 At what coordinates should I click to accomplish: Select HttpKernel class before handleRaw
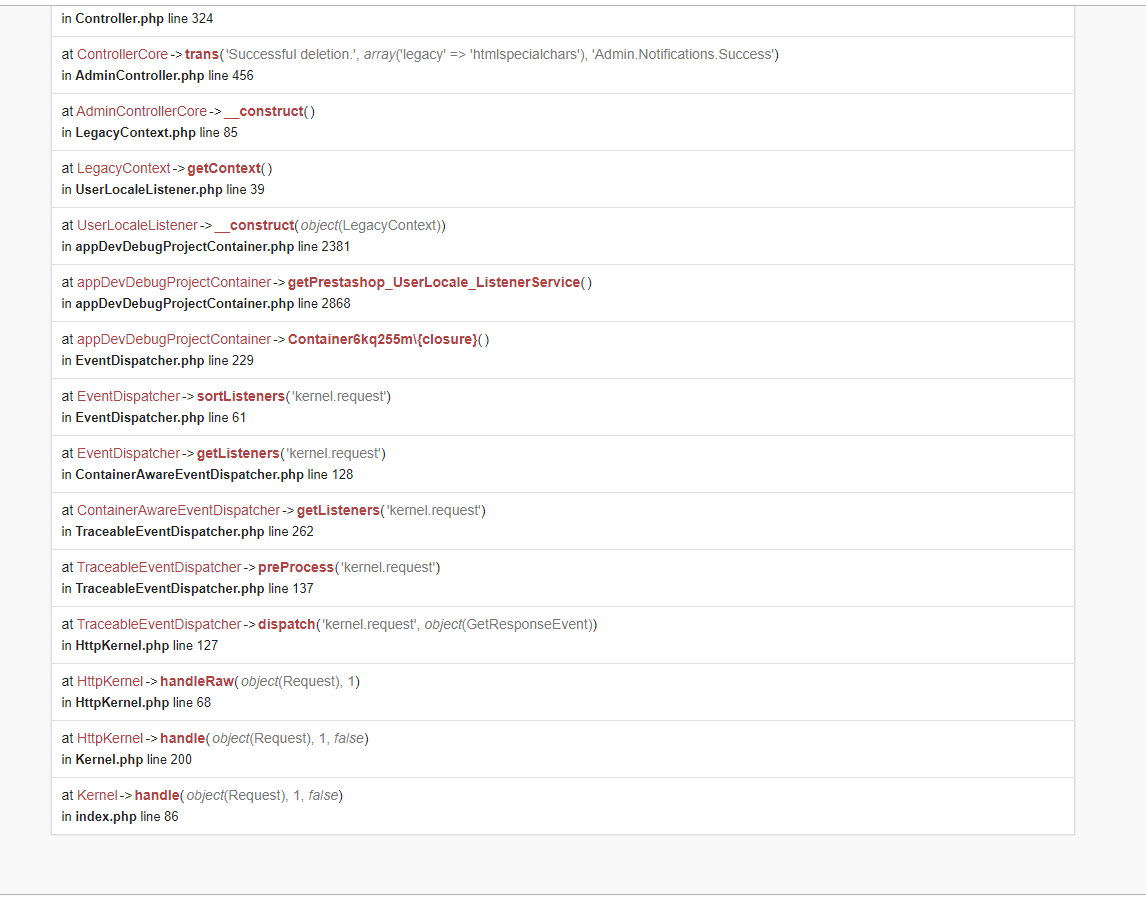(110, 681)
